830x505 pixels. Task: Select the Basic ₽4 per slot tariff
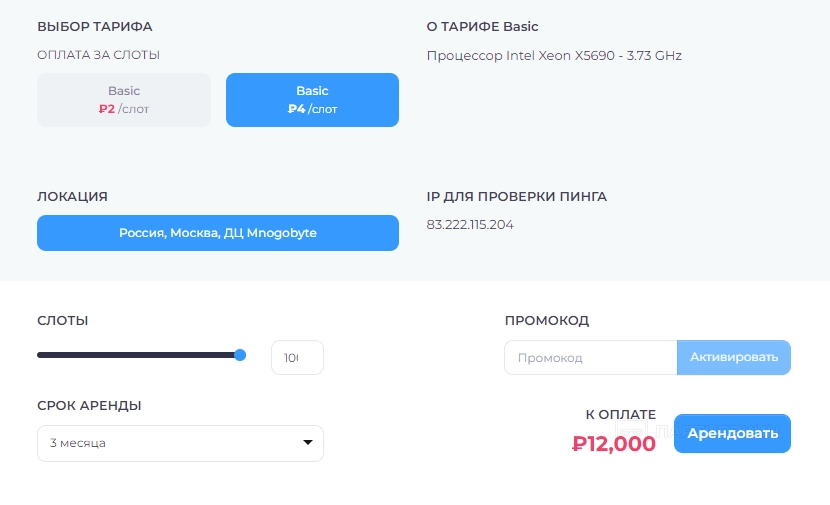click(x=312, y=100)
